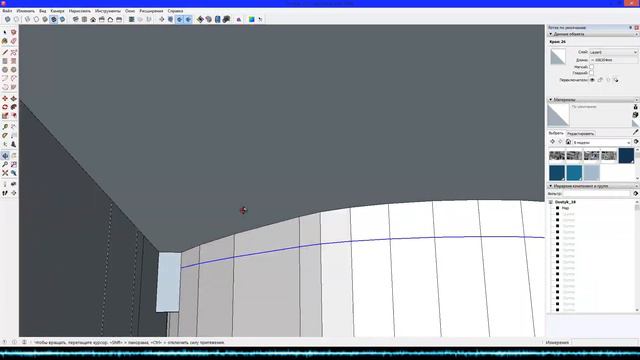Image resolution: width=640 pixels, height=360 pixels.
Task: Select the Protractor tool
Action: click(5, 136)
